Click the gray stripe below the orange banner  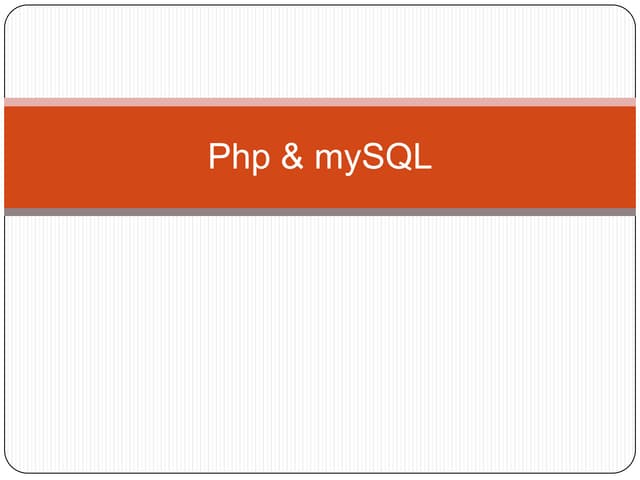coord(320,212)
